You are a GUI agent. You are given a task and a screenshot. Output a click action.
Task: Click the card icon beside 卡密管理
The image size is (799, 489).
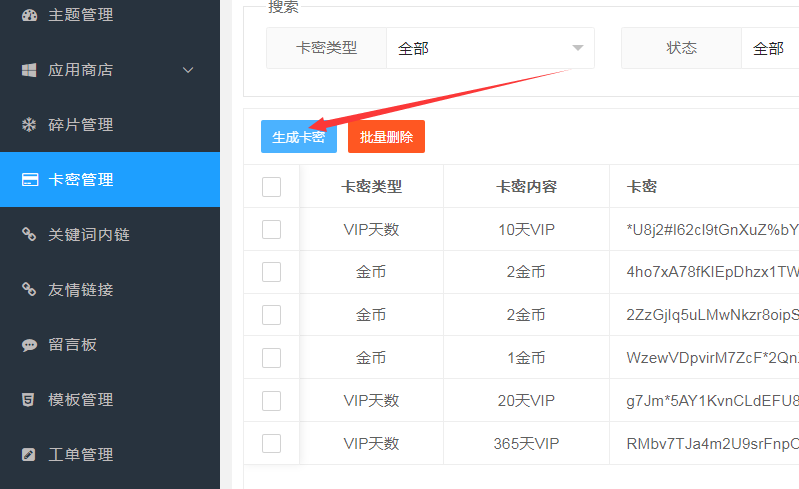30,180
